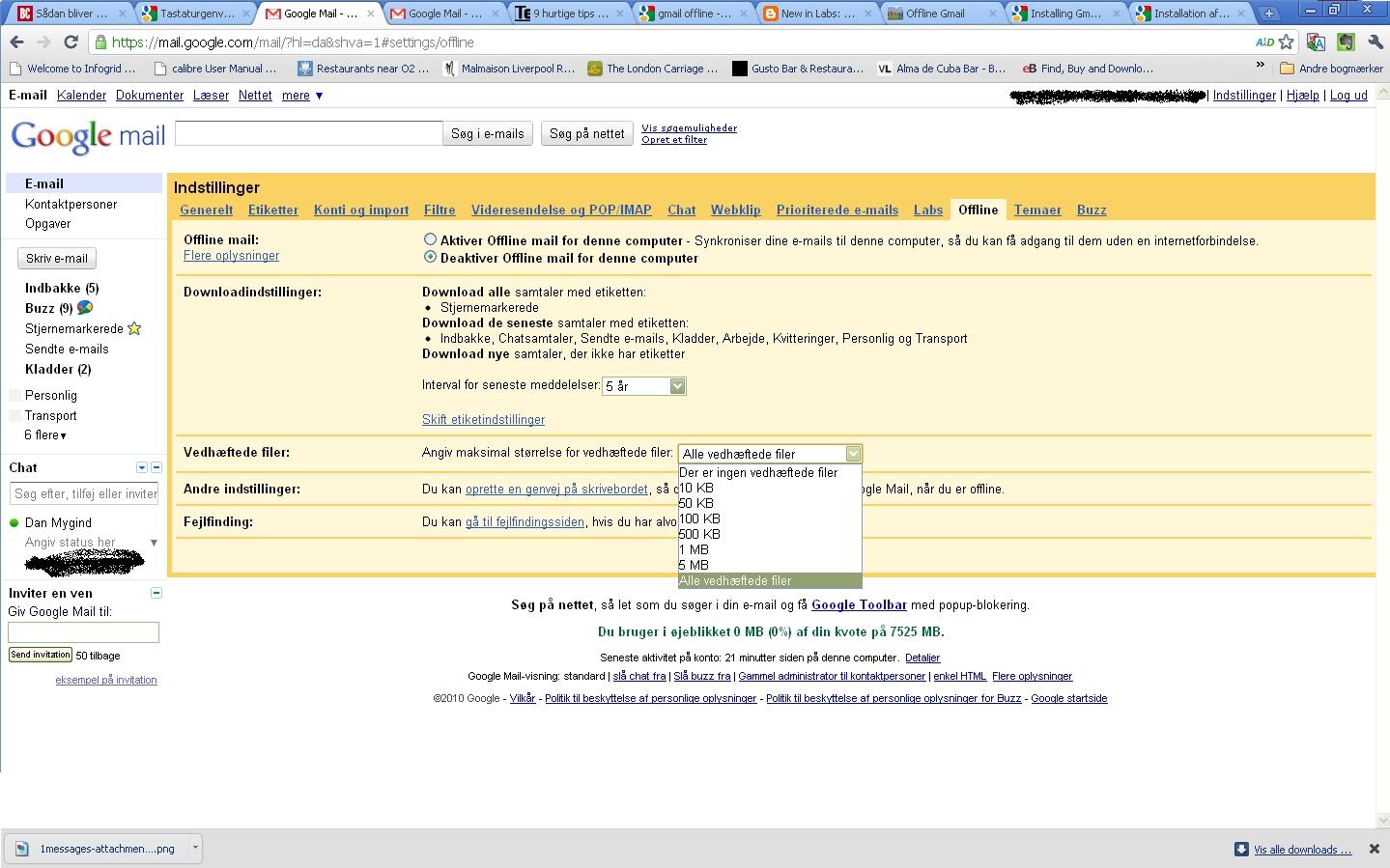Click the bookmark star in address bar
The width and height of the screenshot is (1390, 868).
point(1286,42)
